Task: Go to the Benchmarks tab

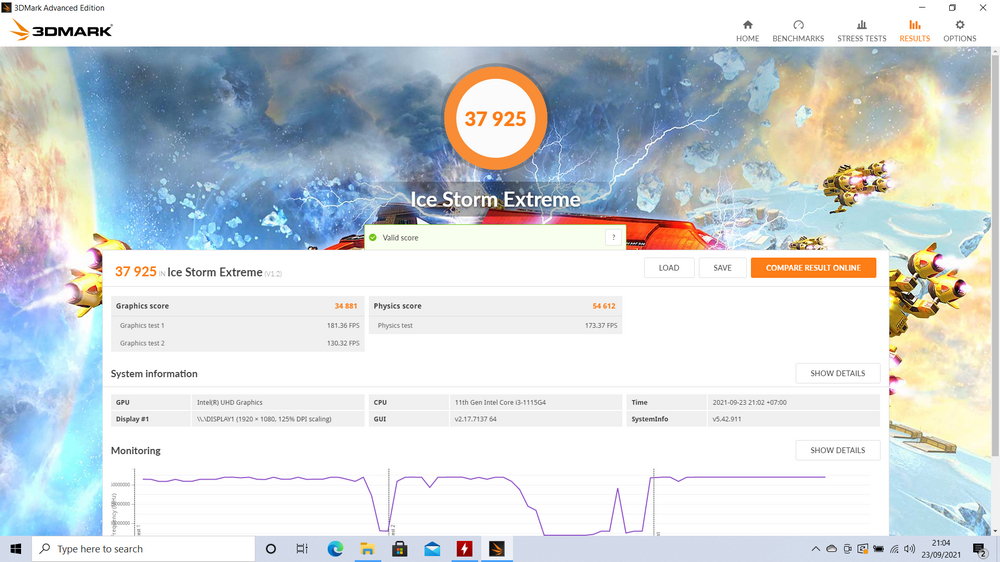Action: [798, 31]
